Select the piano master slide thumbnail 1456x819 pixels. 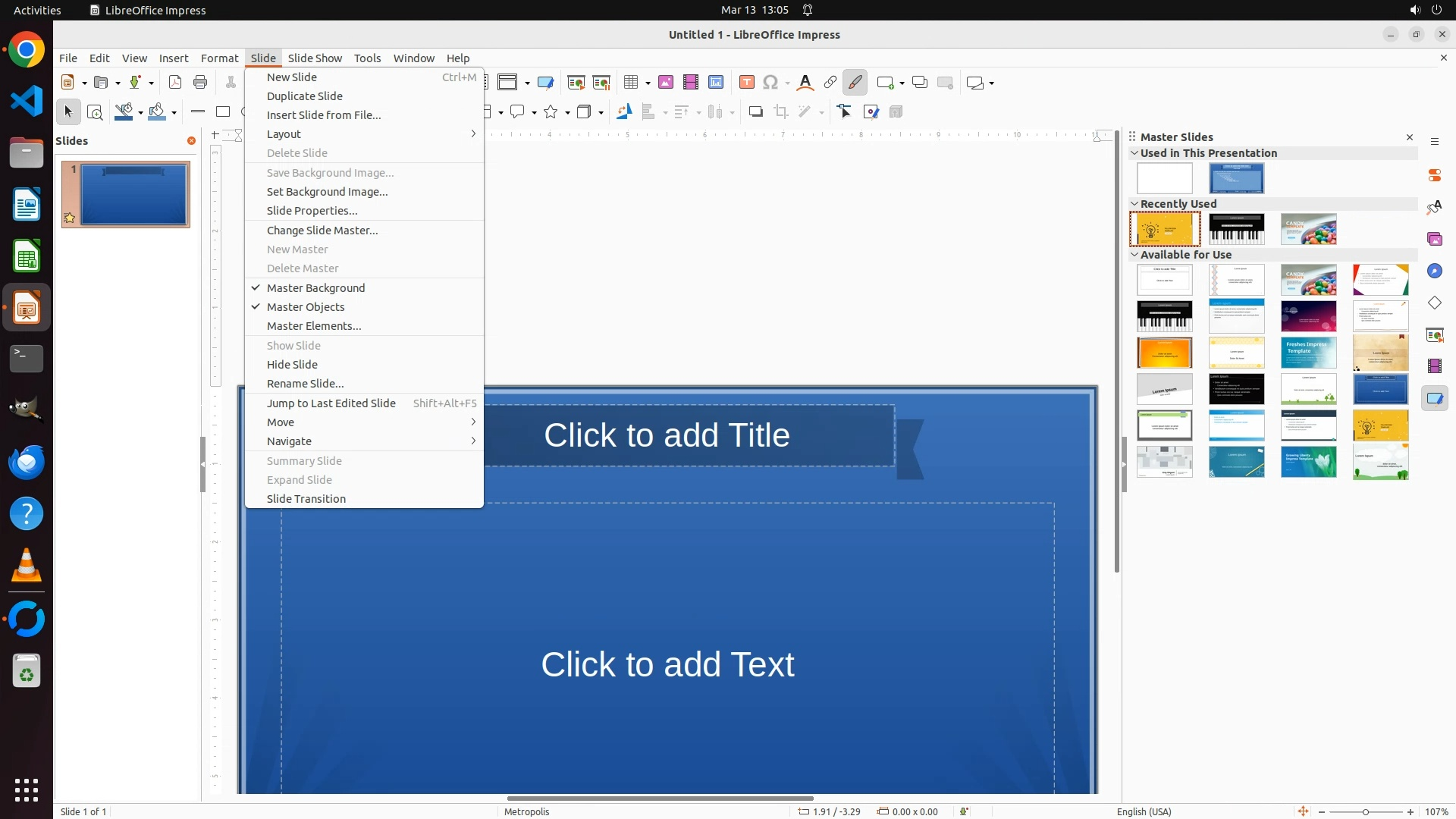pos(1236,229)
